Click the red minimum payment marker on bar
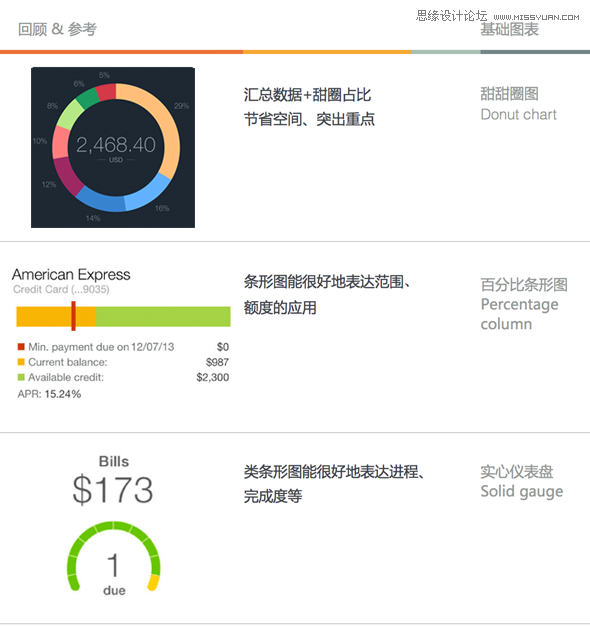This screenshot has height=626, width=590. pyautogui.click(x=73, y=316)
